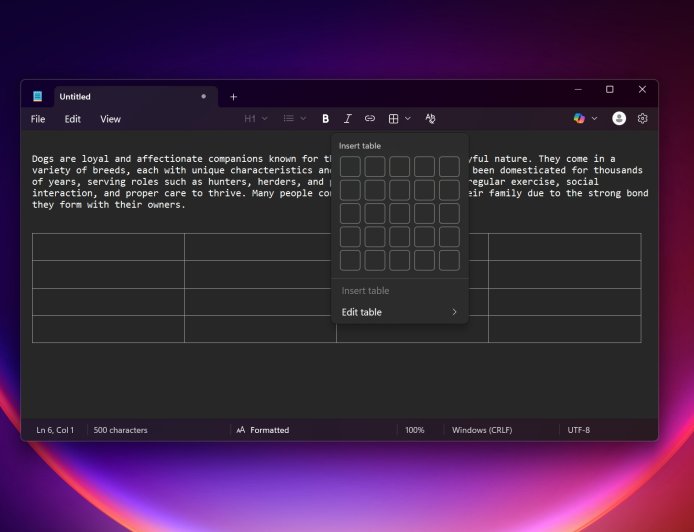Select center cell of Insert table grid
Viewport: 694px width, 532px height.
coord(400,213)
